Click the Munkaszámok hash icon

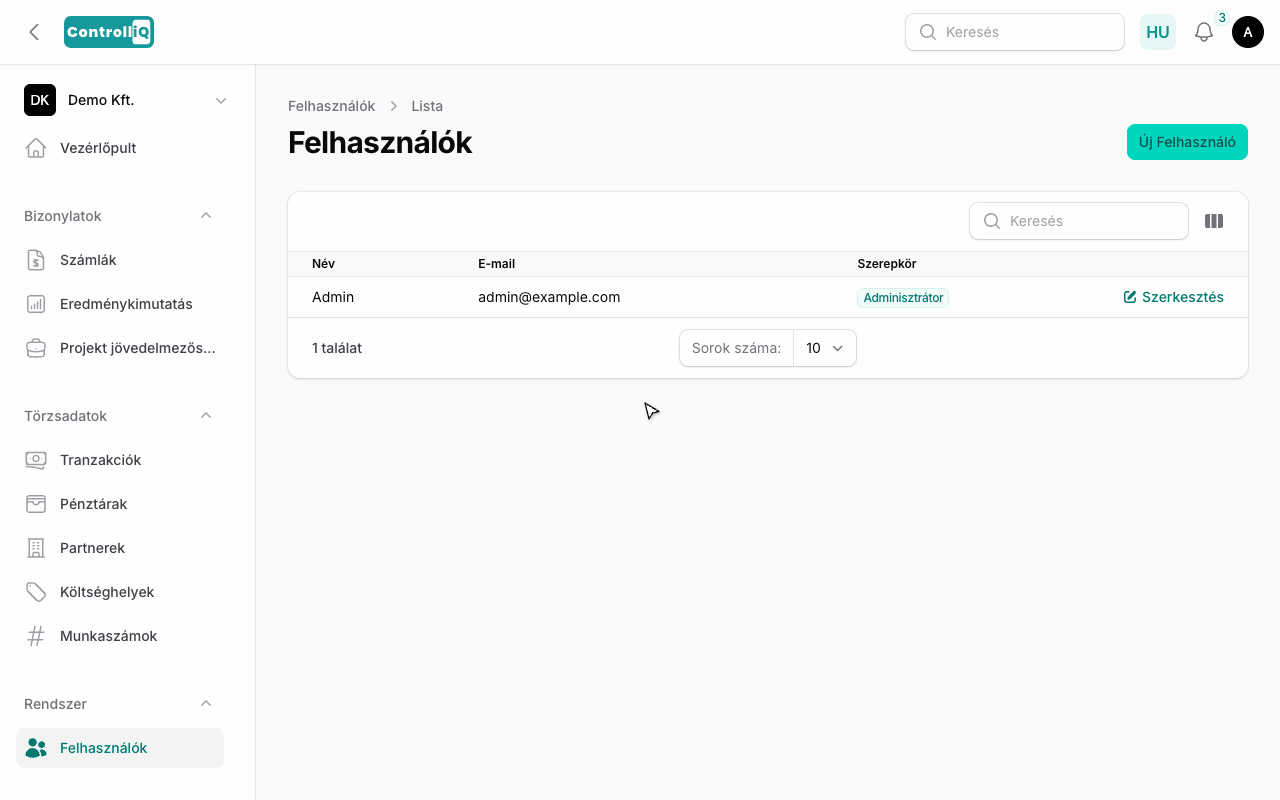(x=36, y=636)
